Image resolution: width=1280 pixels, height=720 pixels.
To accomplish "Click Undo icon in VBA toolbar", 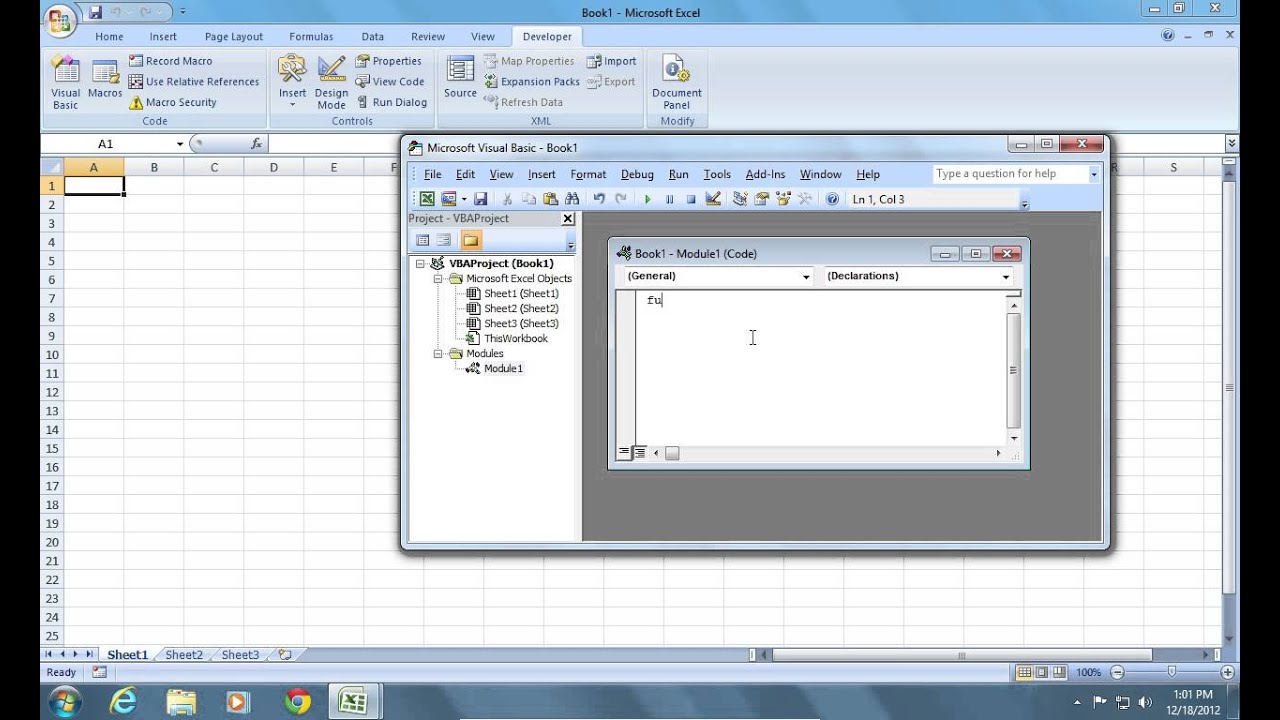I will [599, 199].
